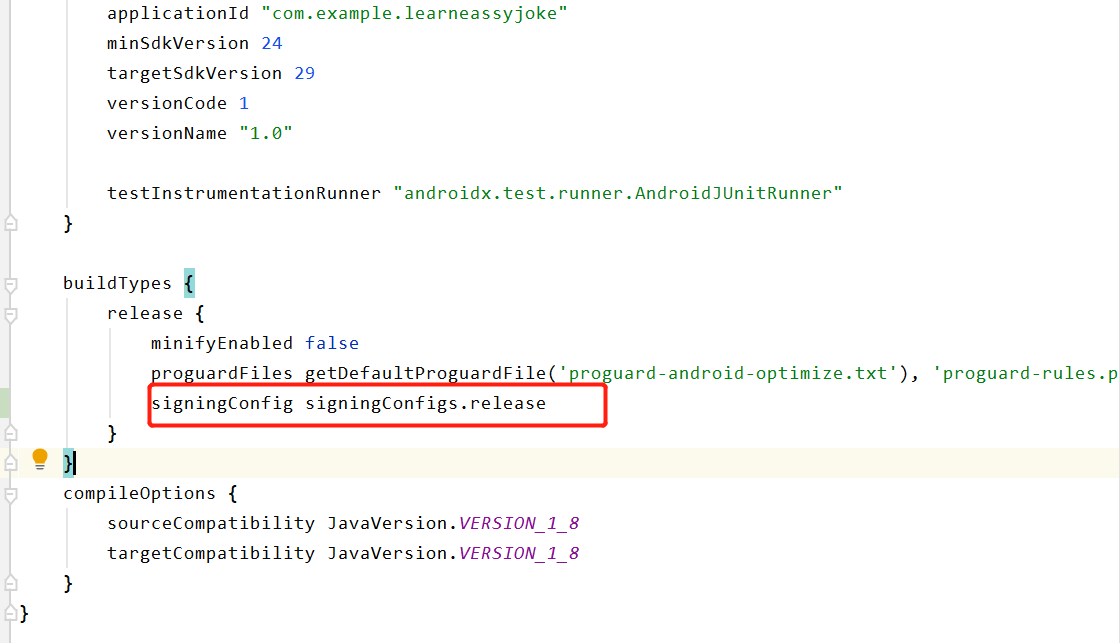Select the minSdkVersion value 24
The height and width of the screenshot is (643, 1120).
coord(271,43)
